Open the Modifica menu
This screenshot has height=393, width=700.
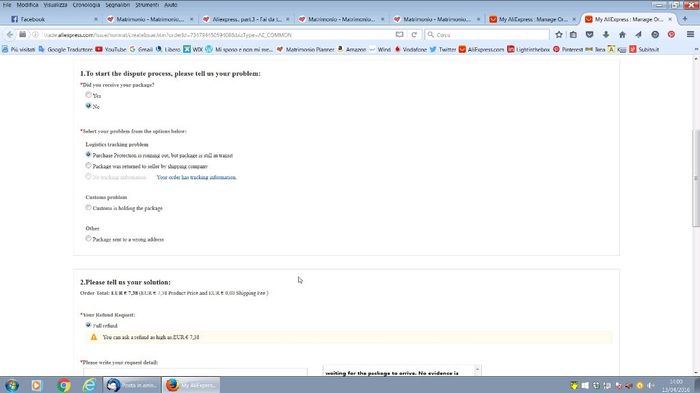[27, 5]
